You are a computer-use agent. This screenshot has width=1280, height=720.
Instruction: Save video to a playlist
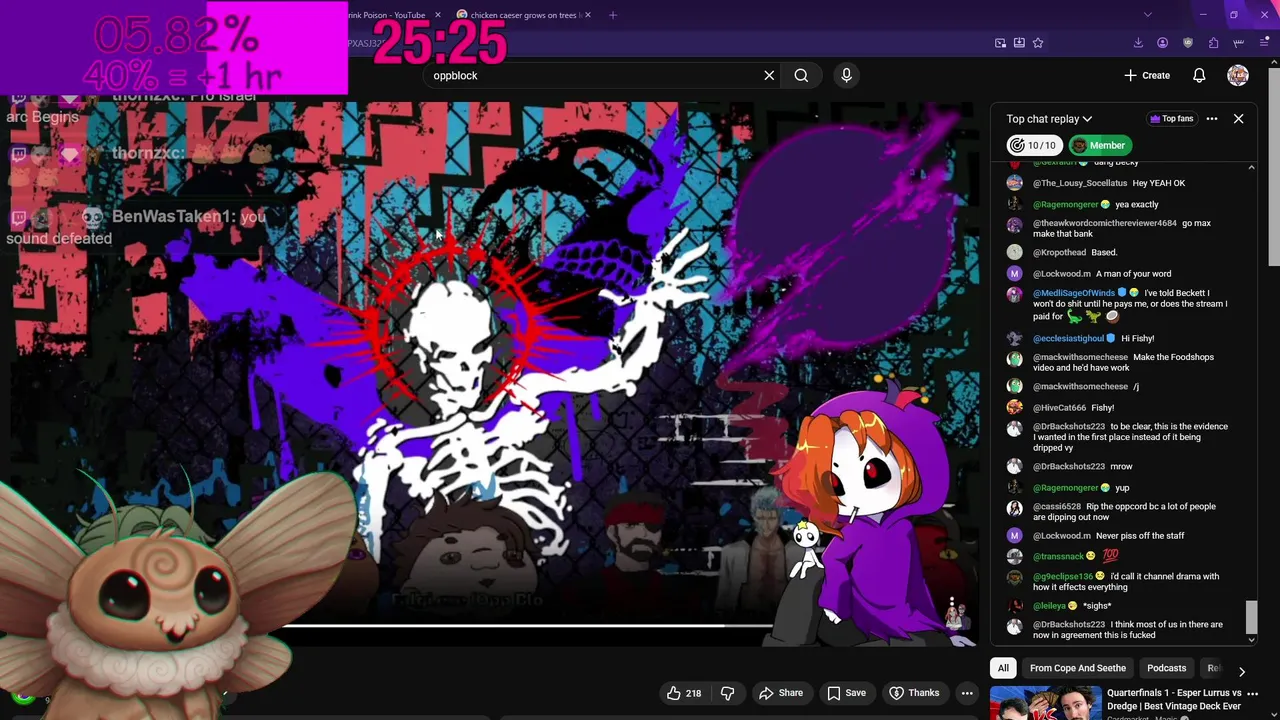(846, 693)
